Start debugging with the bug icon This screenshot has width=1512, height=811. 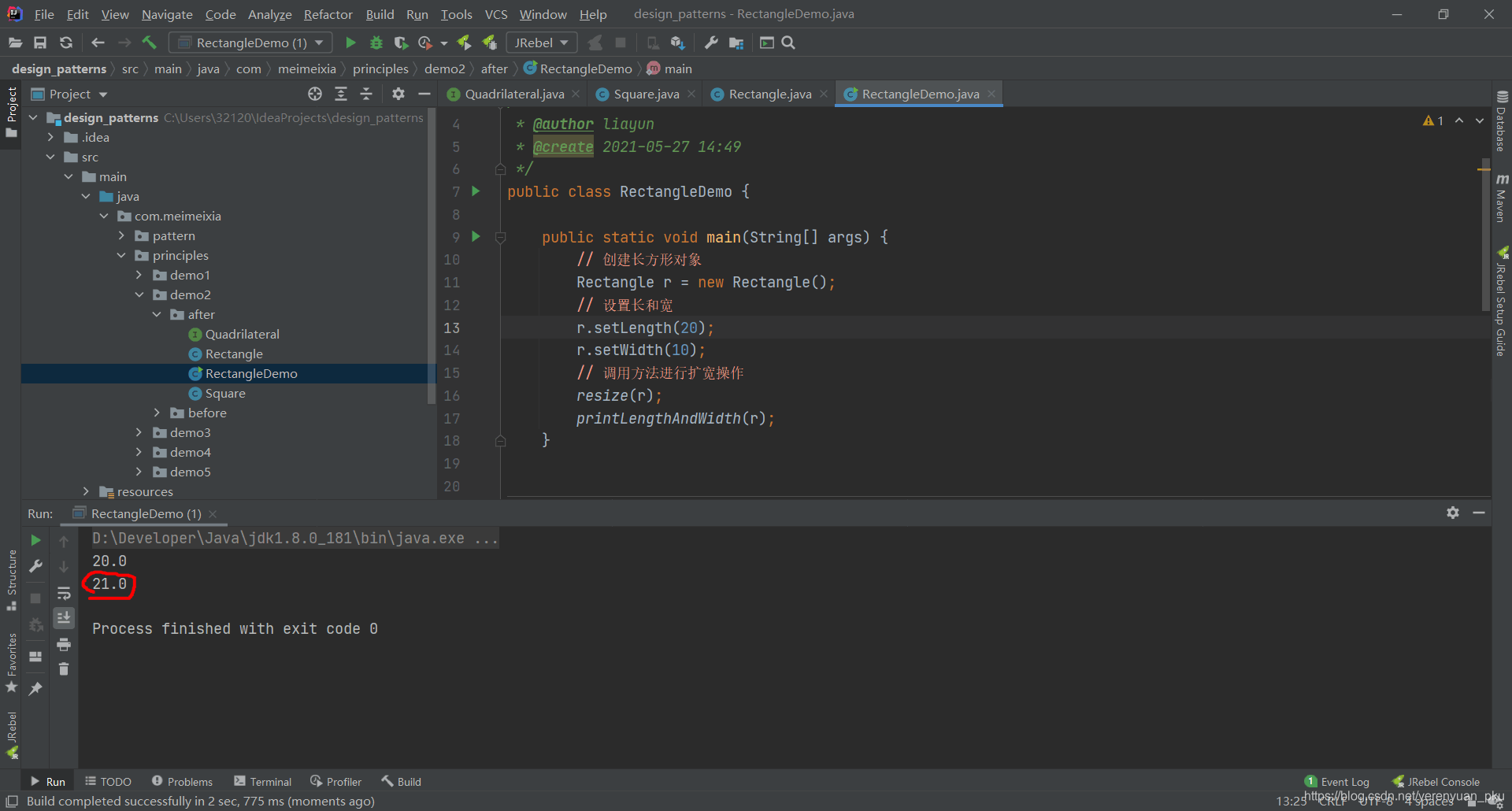[x=376, y=43]
